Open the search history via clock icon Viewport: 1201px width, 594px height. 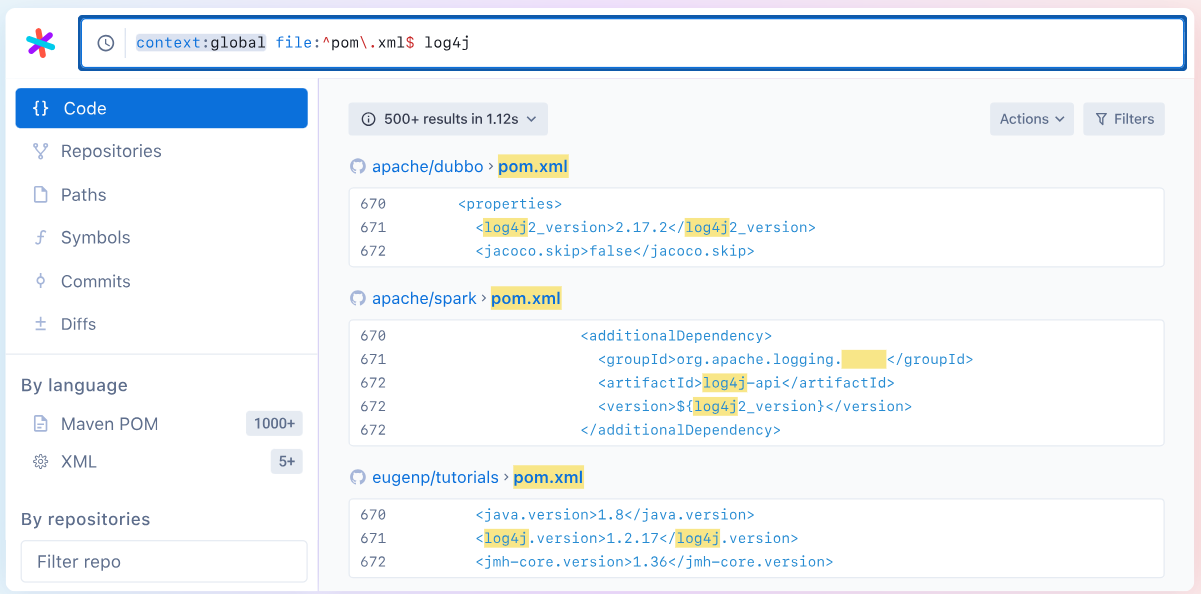pos(106,43)
